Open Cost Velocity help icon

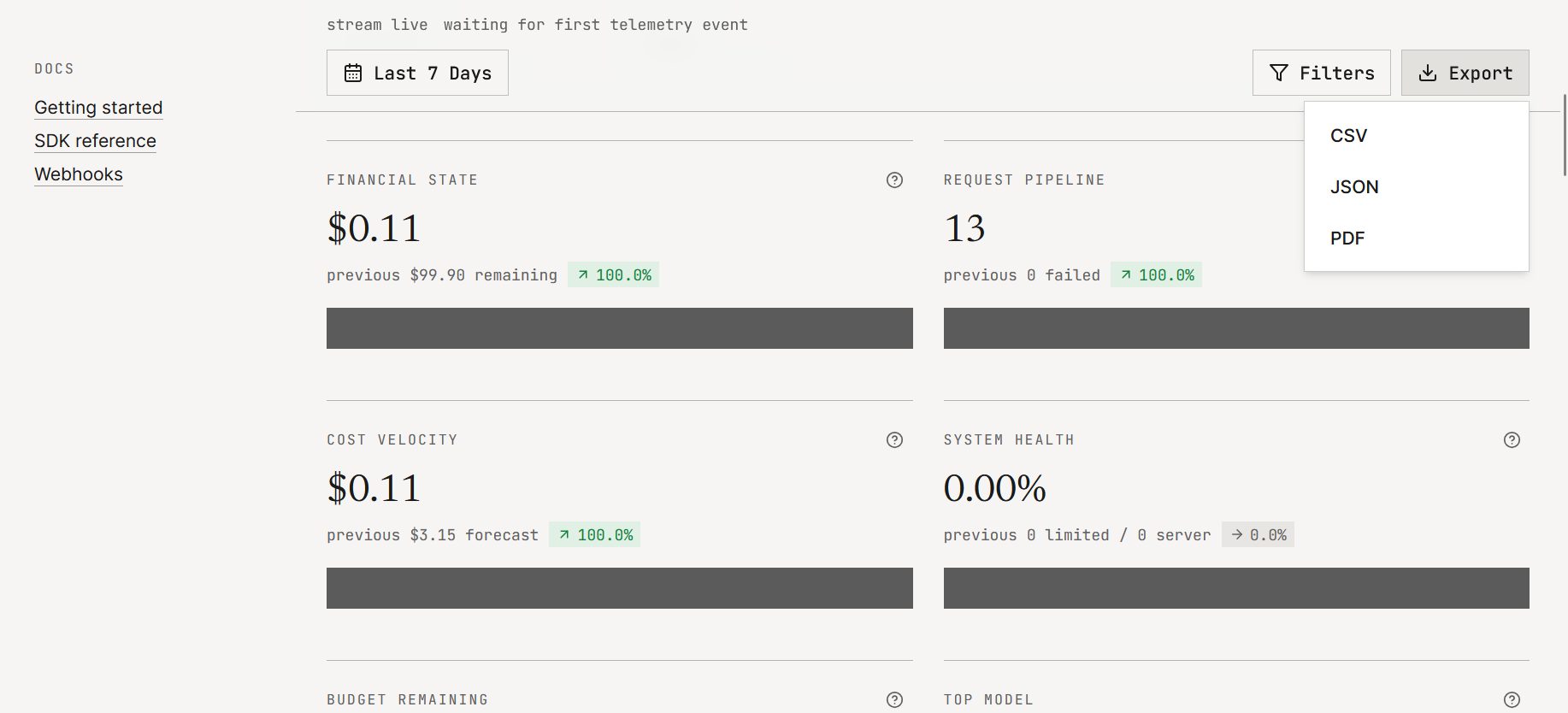pyautogui.click(x=894, y=439)
